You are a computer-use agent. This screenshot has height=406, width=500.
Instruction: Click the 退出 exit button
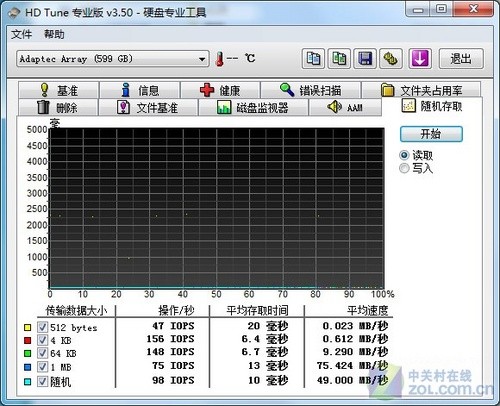(x=461, y=59)
